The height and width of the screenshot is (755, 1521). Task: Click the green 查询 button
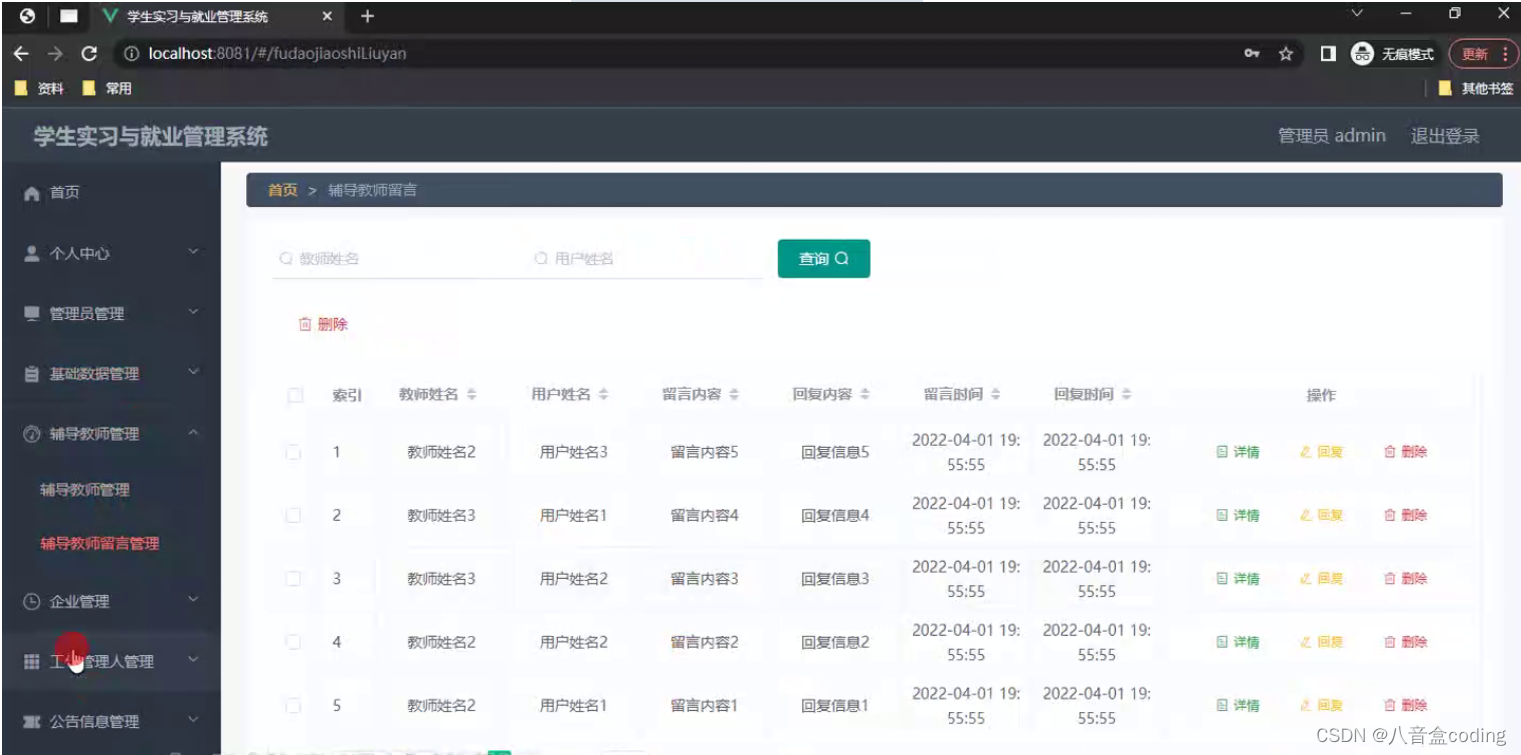pyautogui.click(x=824, y=259)
